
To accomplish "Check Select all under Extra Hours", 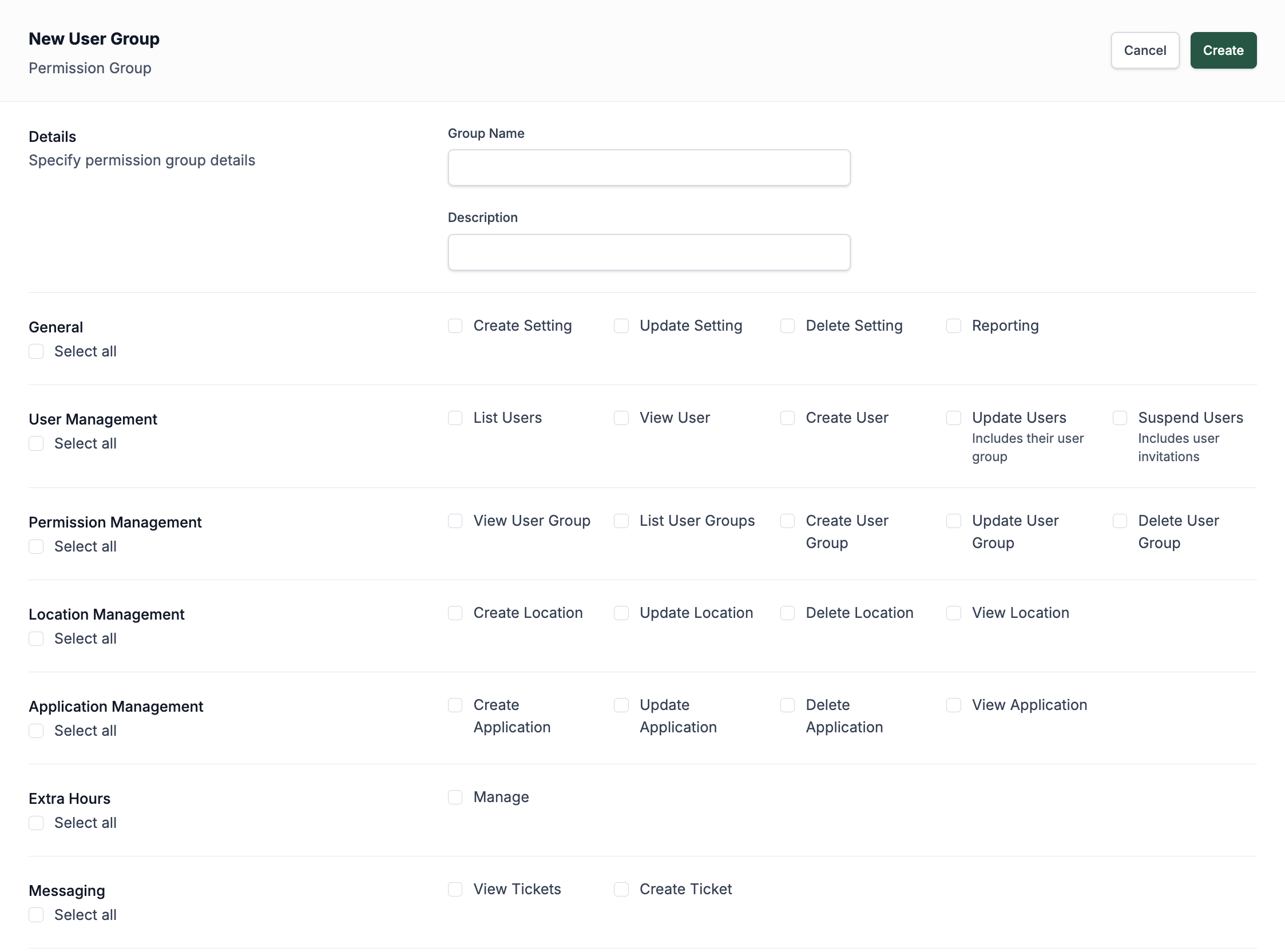I will [x=36, y=823].
